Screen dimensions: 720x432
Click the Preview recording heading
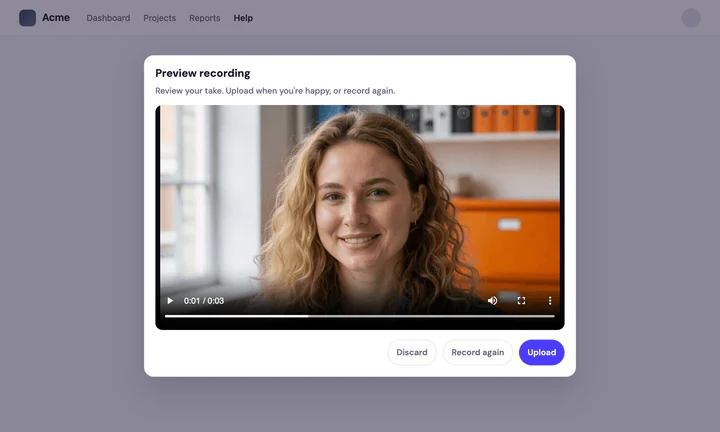click(202, 73)
